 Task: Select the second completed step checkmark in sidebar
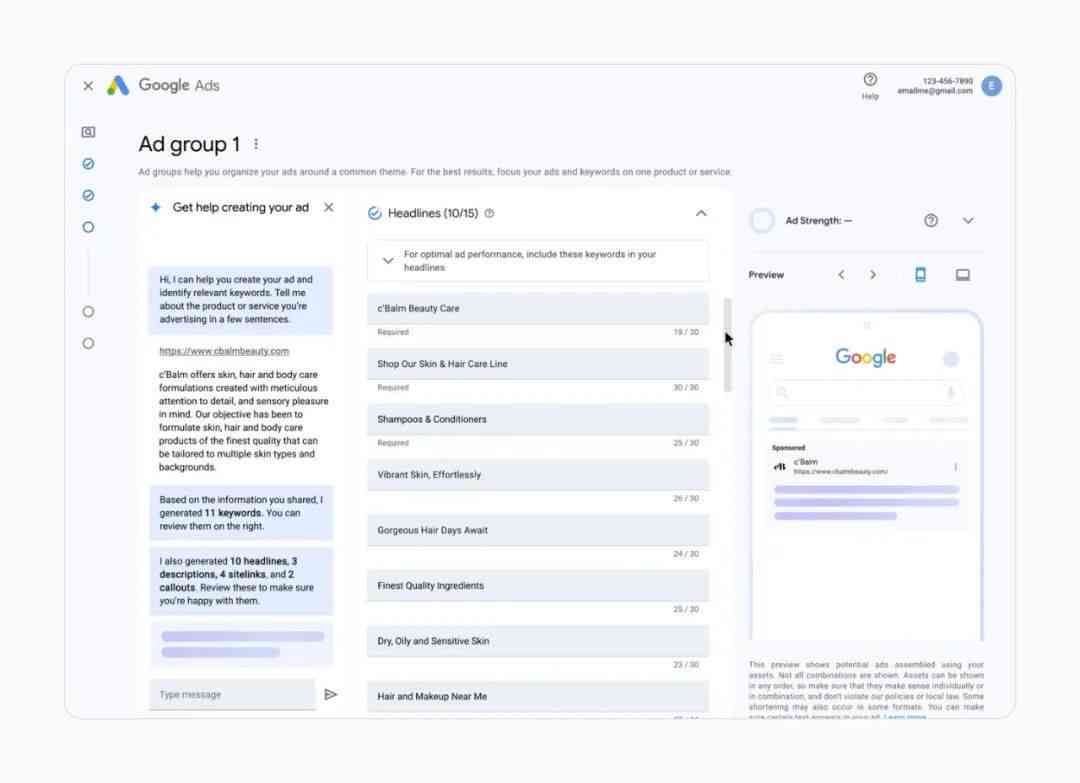(88, 196)
